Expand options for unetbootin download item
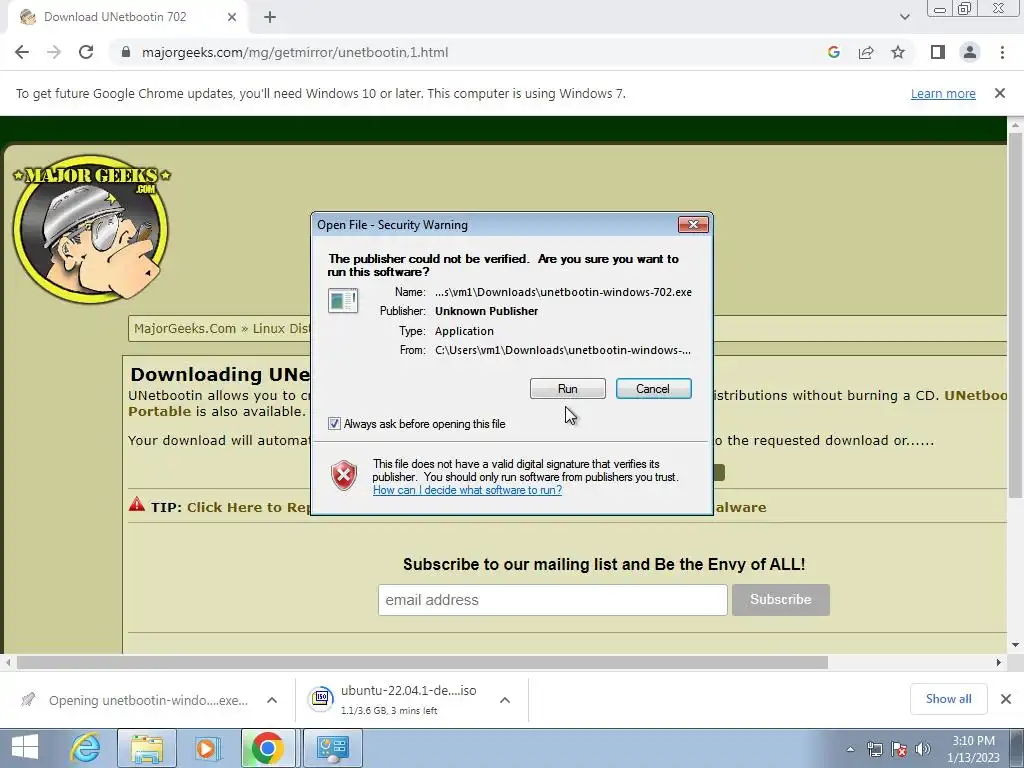 pos(272,700)
